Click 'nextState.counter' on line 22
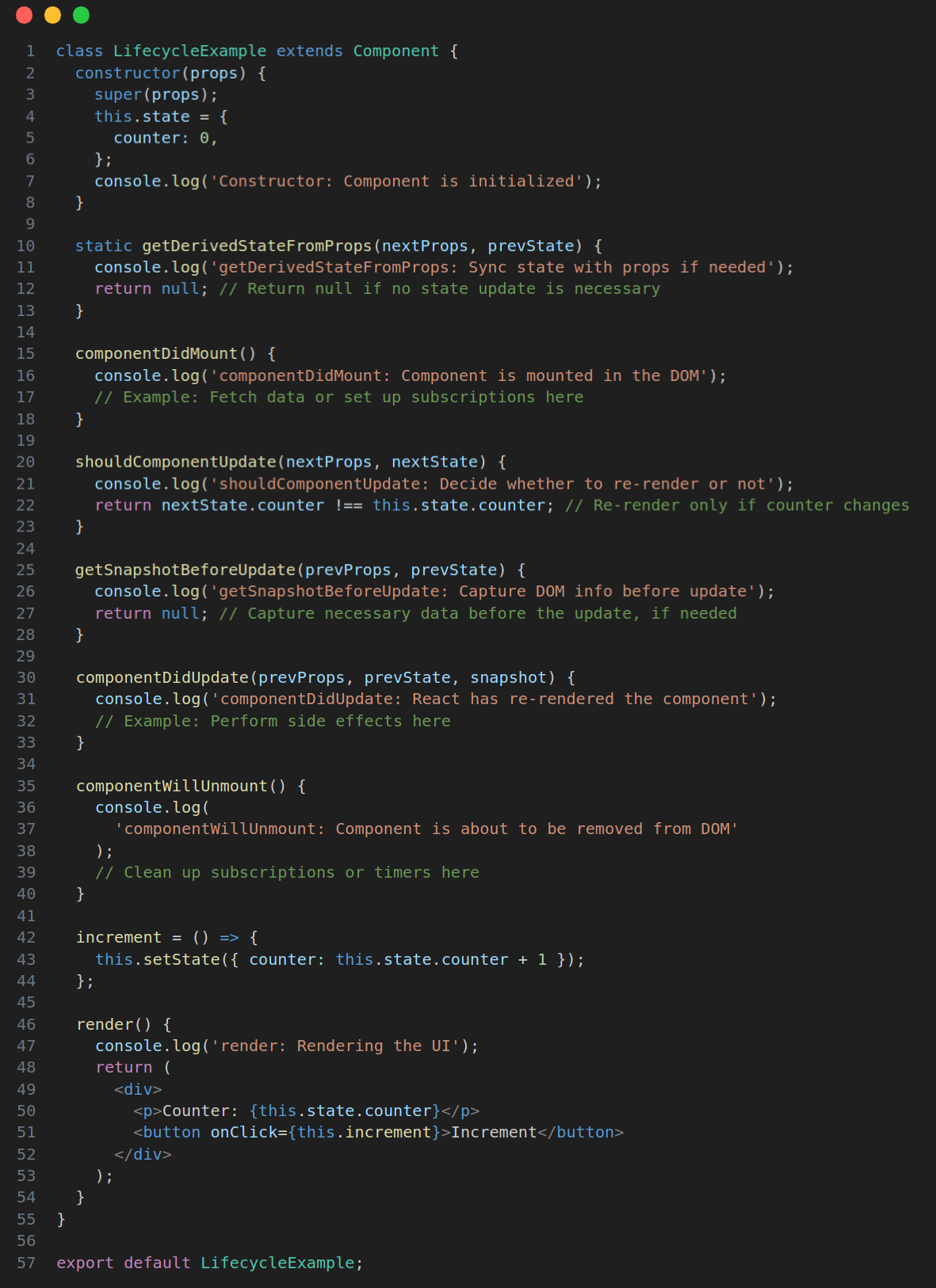The image size is (936, 1288). 243,505
